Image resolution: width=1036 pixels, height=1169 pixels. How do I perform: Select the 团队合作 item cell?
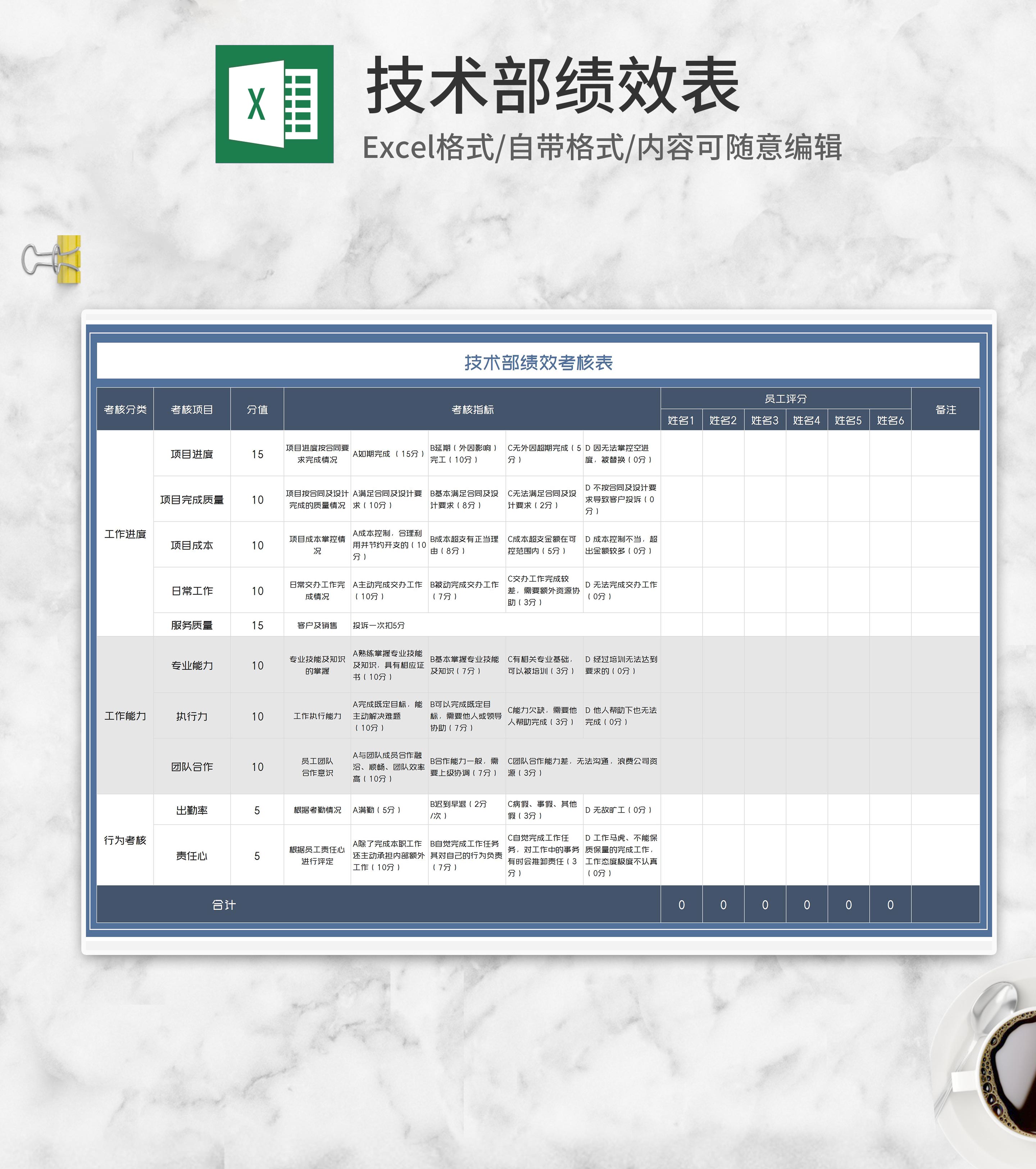tap(192, 767)
